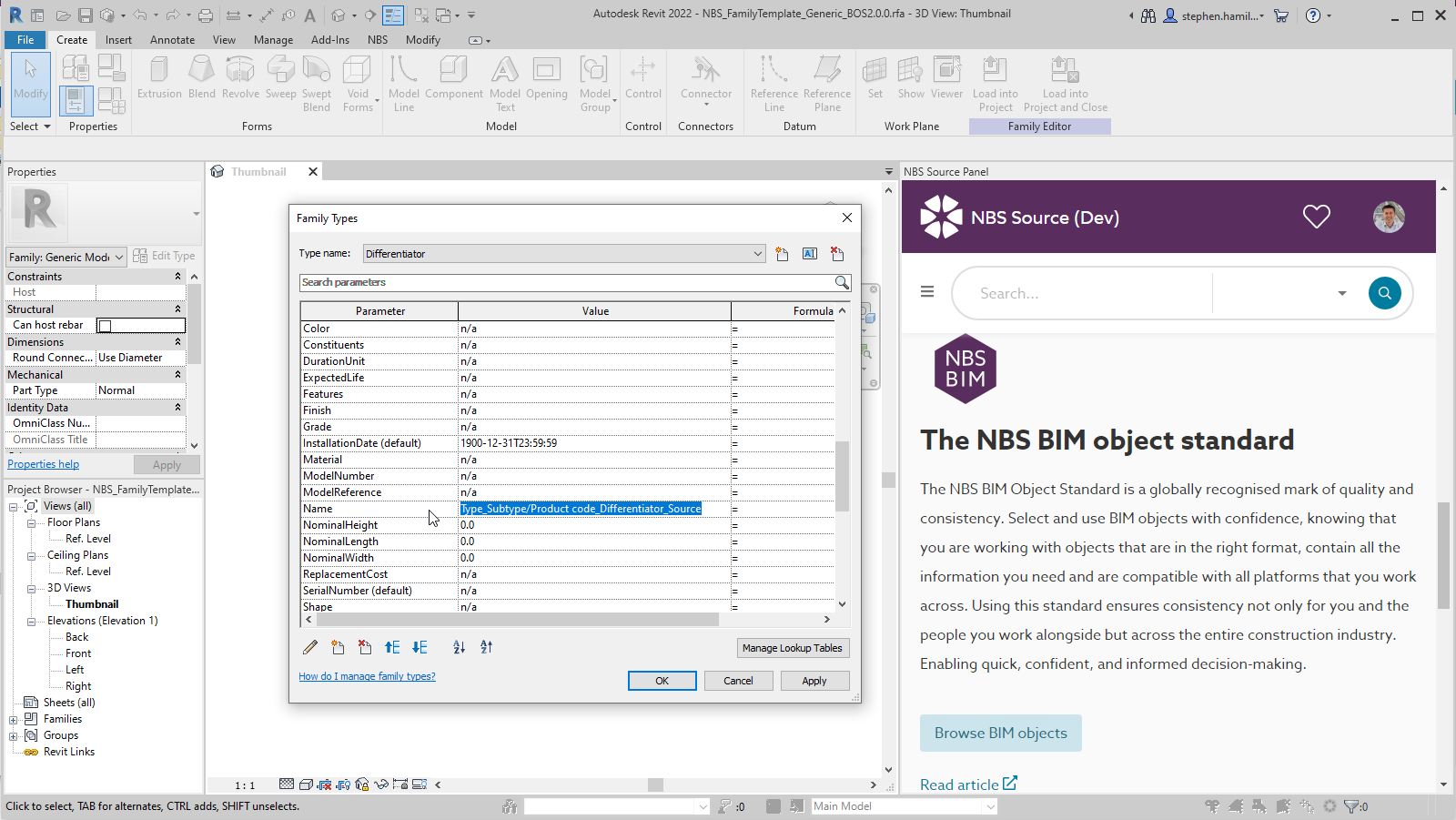Click the teal NBS Source search button

pos(1384,293)
